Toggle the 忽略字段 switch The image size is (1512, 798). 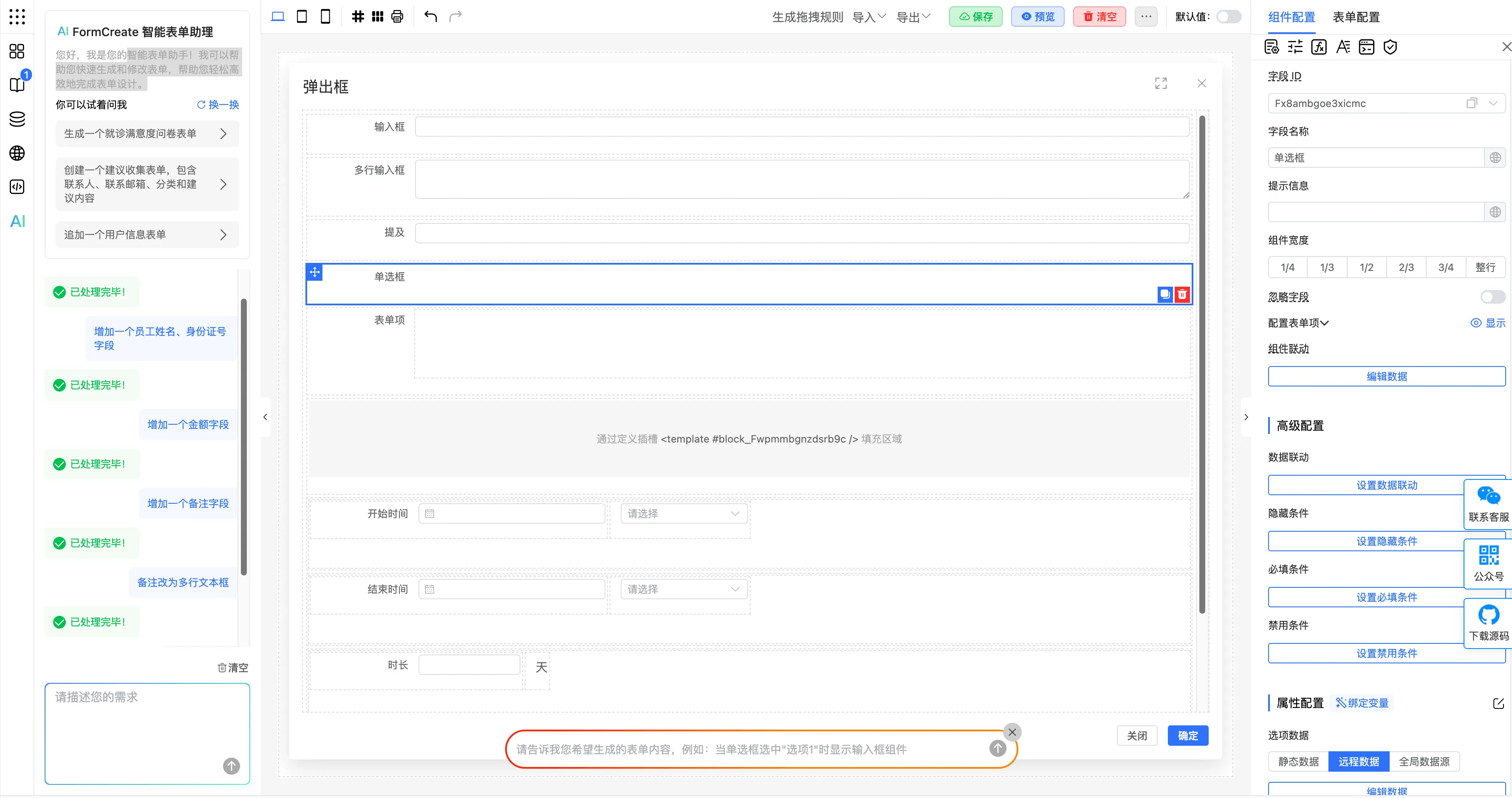tap(1492, 297)
